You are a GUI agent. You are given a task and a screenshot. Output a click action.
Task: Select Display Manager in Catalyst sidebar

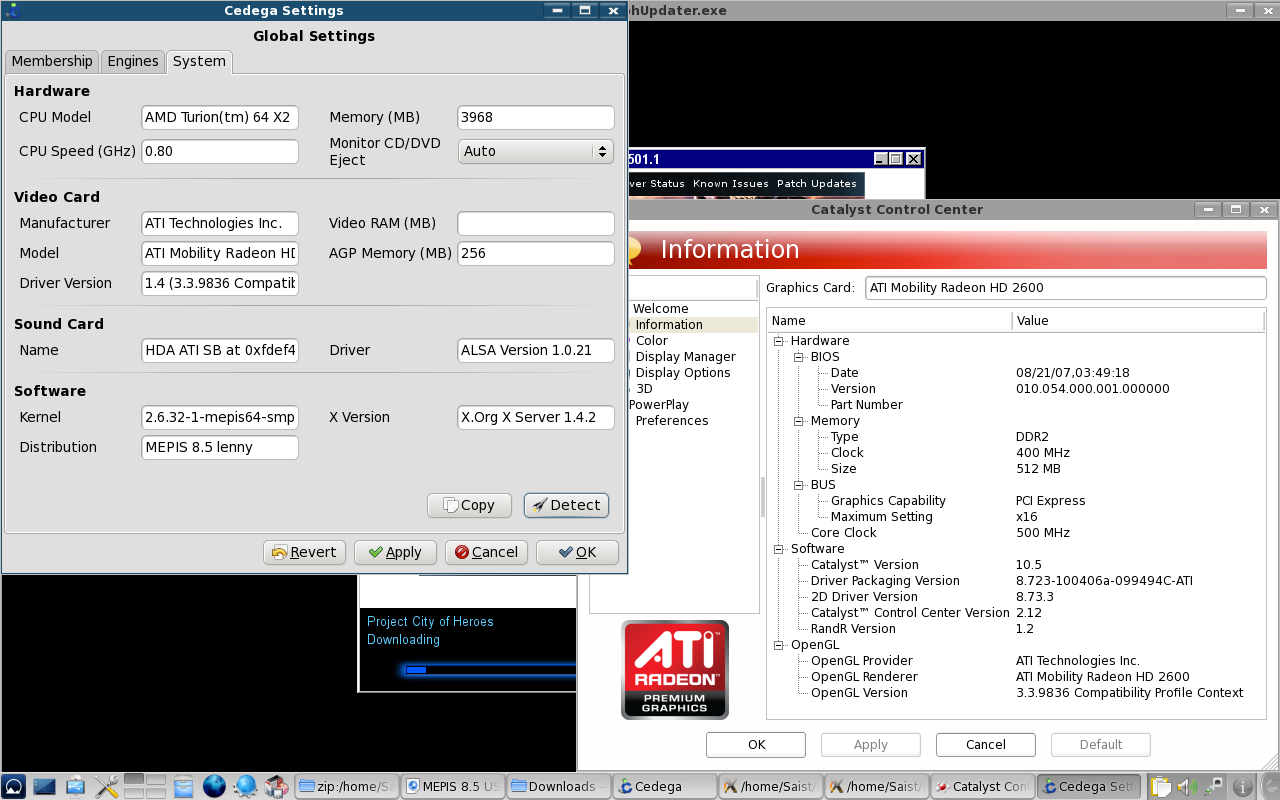pos(685,357)
